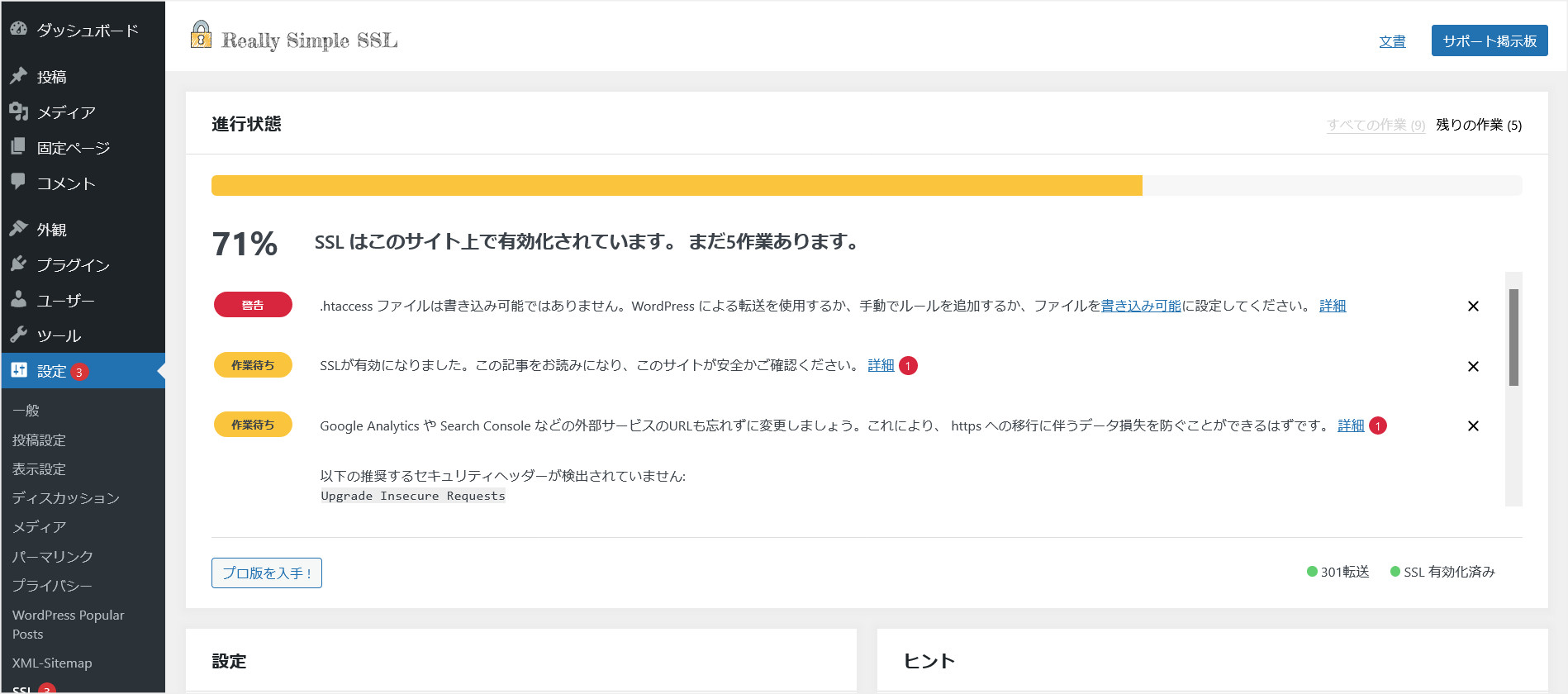
Task: Open 詳細 link in .htaccess warning
Action: point(1333,306)
